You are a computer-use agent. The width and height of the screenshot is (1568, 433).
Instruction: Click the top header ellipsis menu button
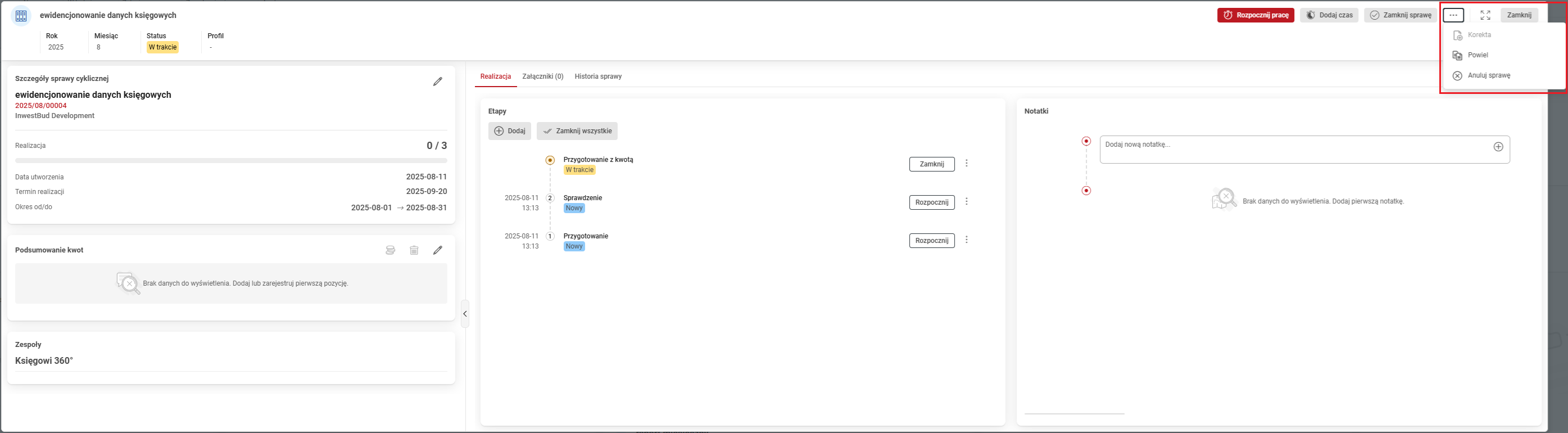(x=1453, y=15)
